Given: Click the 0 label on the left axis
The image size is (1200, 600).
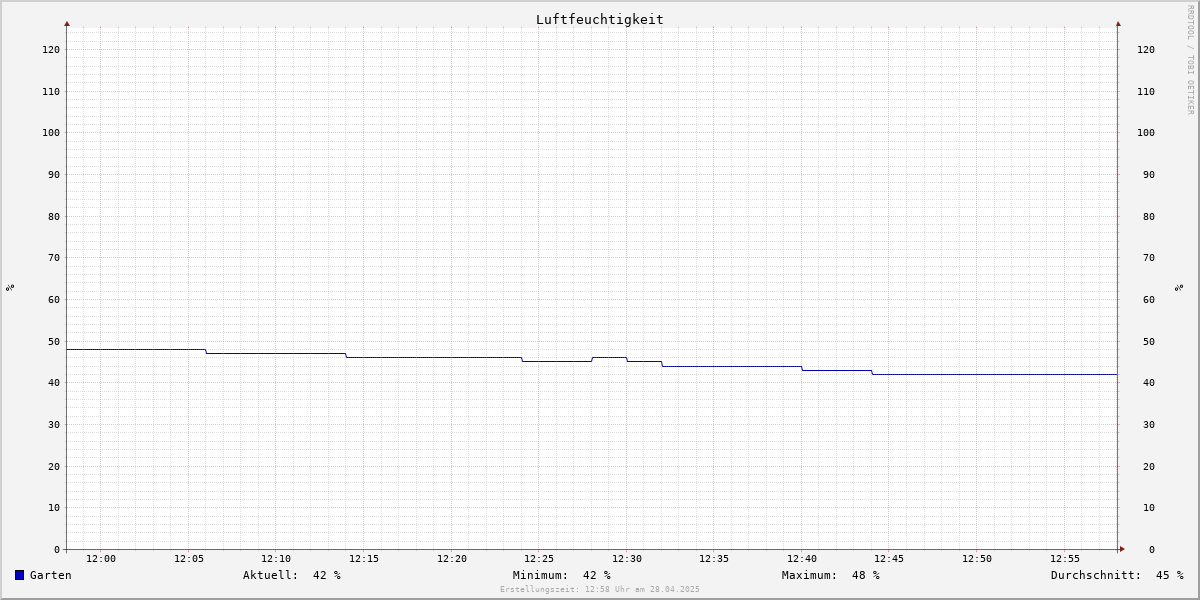Looking at the screenshot, I should (x=57, y=549).
